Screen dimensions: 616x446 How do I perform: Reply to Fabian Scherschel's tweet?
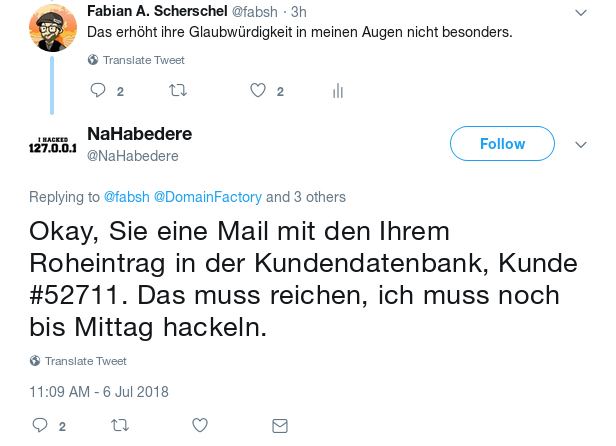pos(98,91)
